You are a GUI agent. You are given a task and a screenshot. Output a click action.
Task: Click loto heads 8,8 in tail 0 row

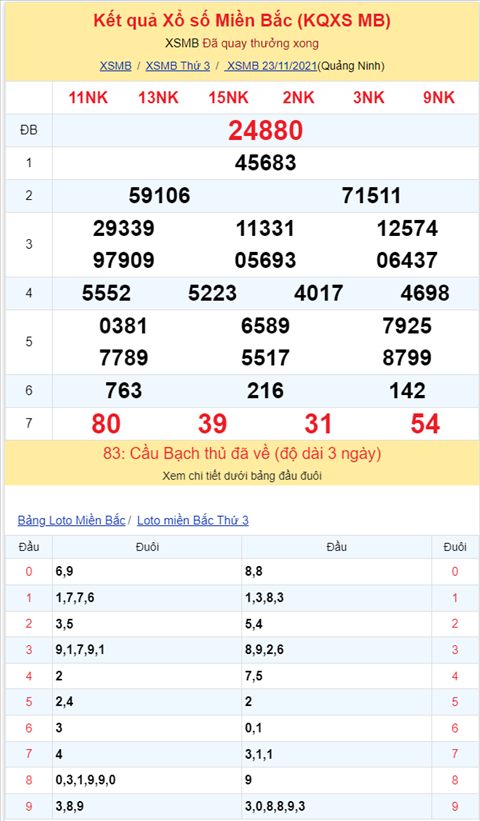254,571
